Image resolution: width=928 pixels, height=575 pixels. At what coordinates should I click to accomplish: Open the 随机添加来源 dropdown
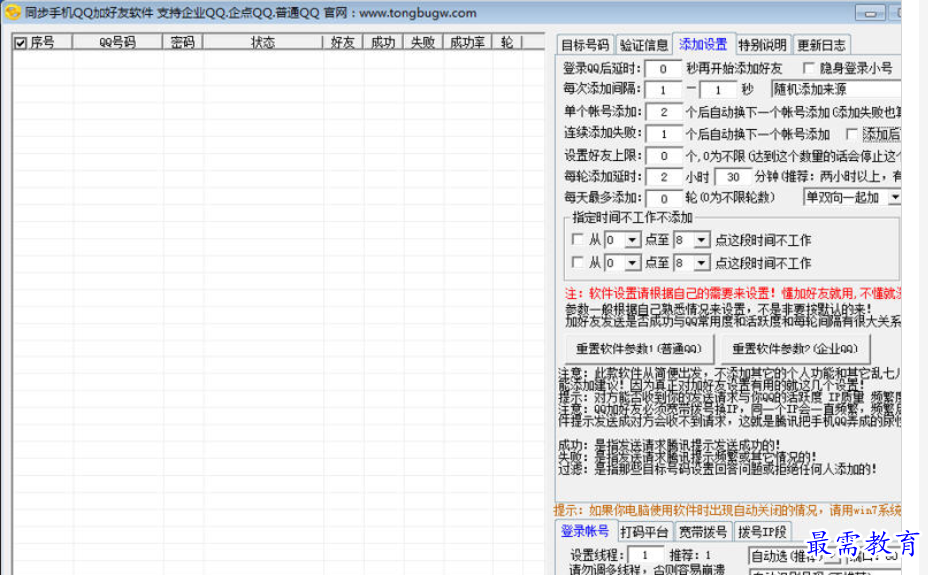(836, 89)
